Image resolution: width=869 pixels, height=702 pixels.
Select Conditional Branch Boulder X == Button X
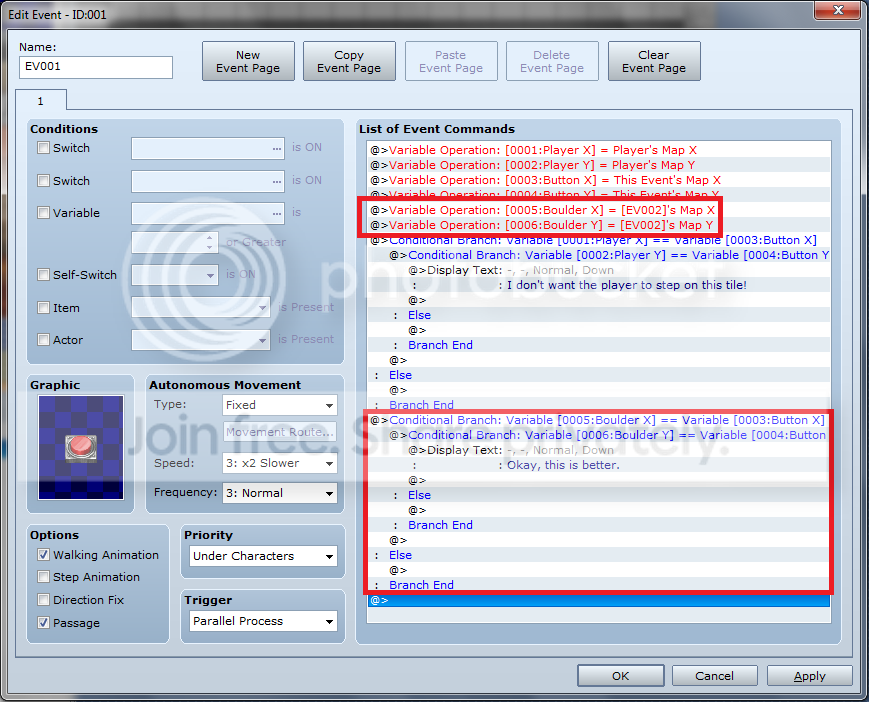pyautogui.click(x=599, y=420)
